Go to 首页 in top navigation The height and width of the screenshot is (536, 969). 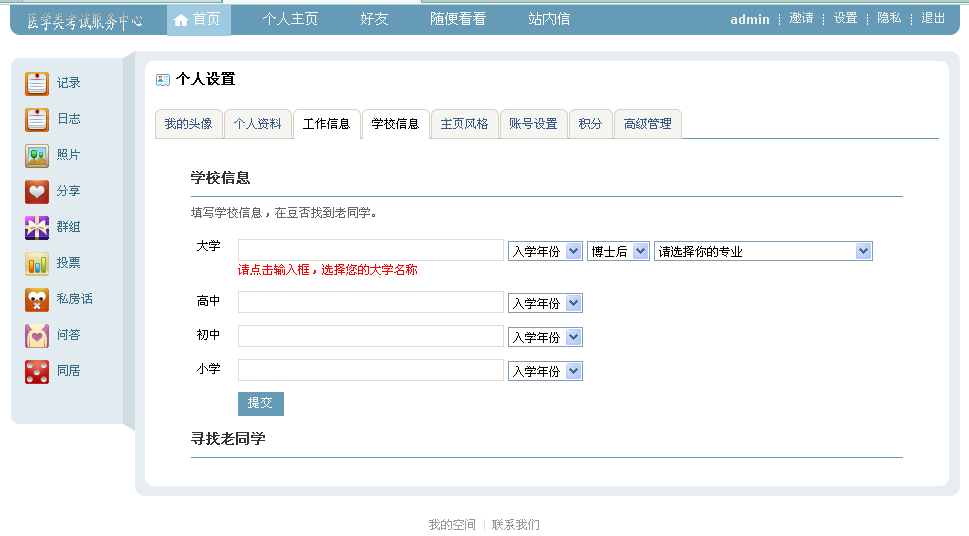pos(199,20)
